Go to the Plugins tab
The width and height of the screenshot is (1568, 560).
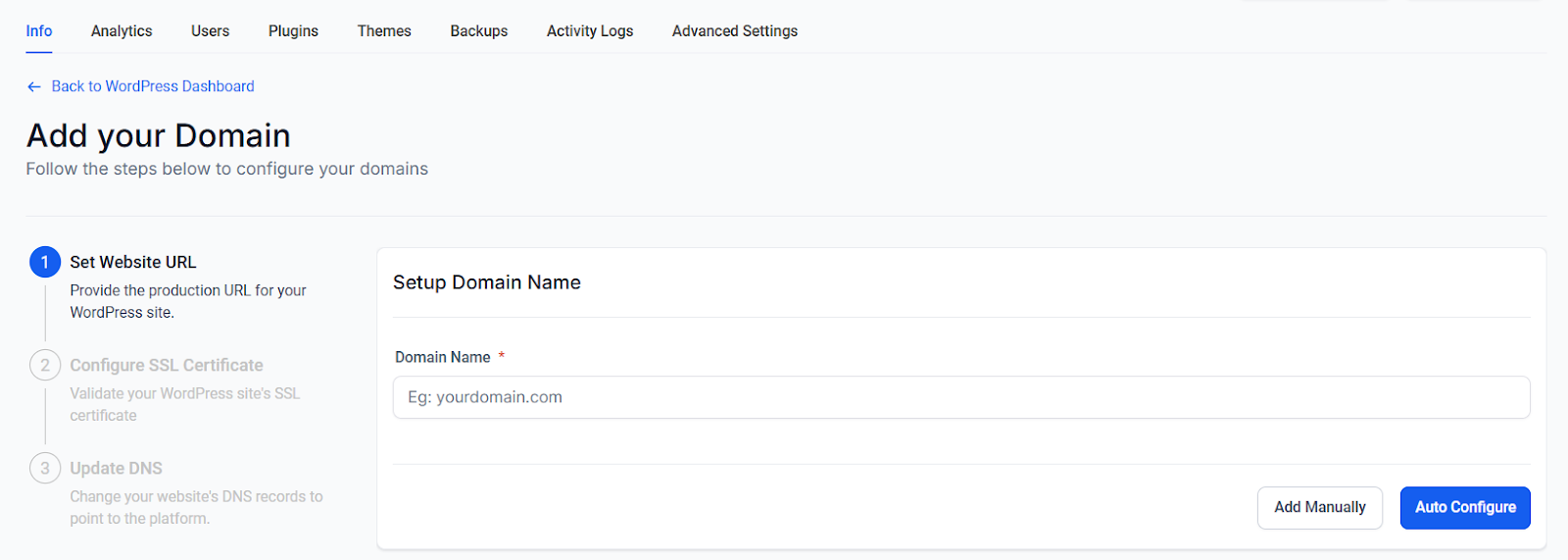point(293,31)
